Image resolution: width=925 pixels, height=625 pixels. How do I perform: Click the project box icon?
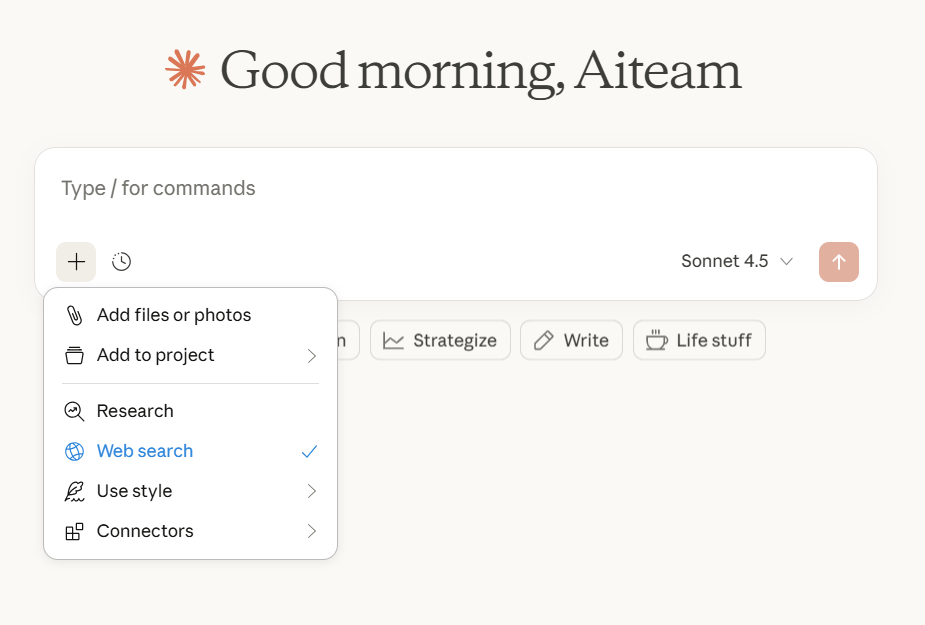point(74,355)
